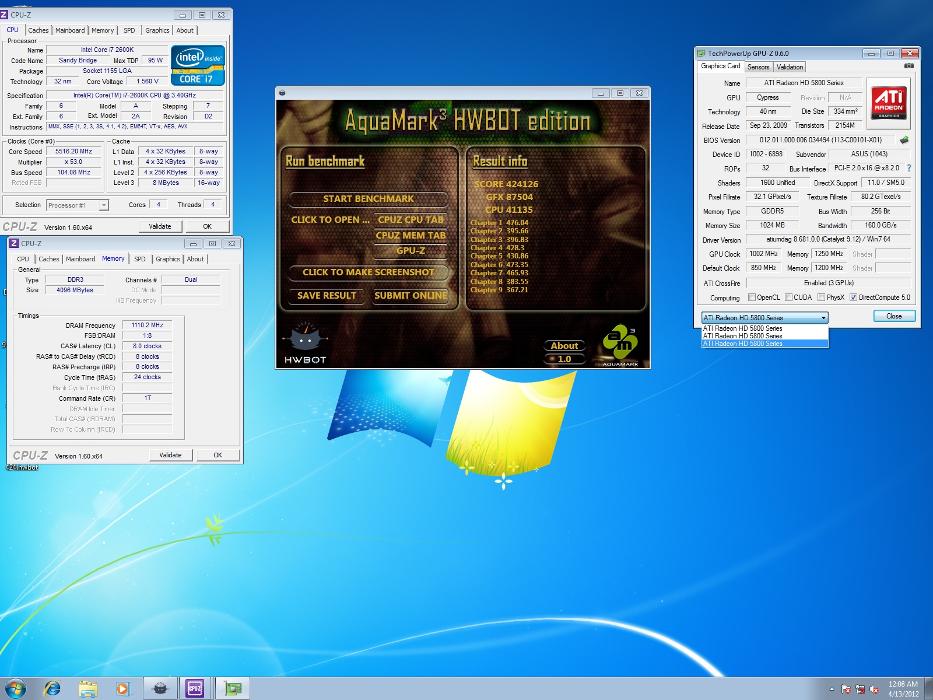Select the highlighted ATI Radeon HD 5800 entry

point(765,343)
